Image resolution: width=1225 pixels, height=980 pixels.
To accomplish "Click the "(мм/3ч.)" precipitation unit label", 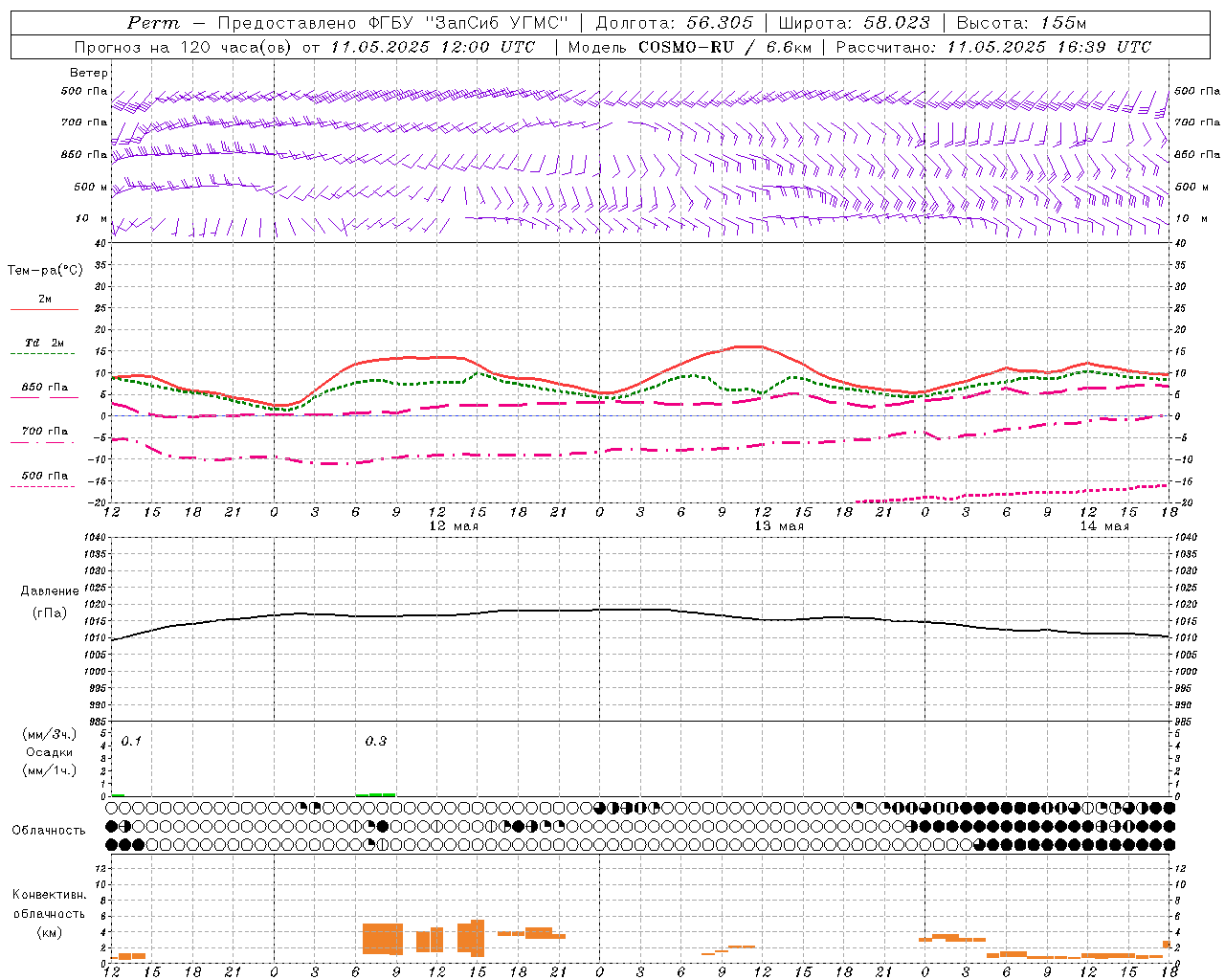I will coord(49,734).
